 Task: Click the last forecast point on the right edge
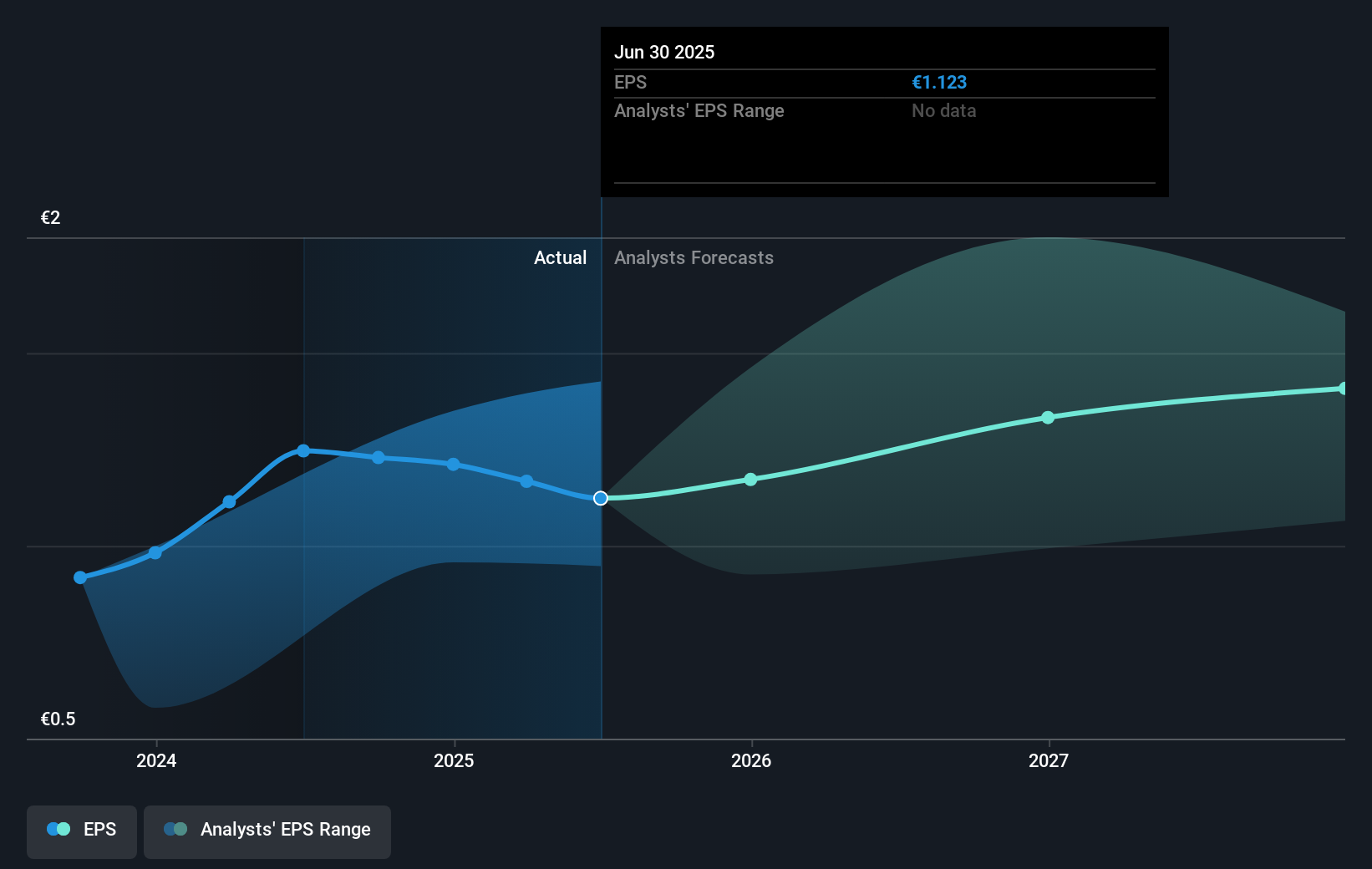[1343, 389]
